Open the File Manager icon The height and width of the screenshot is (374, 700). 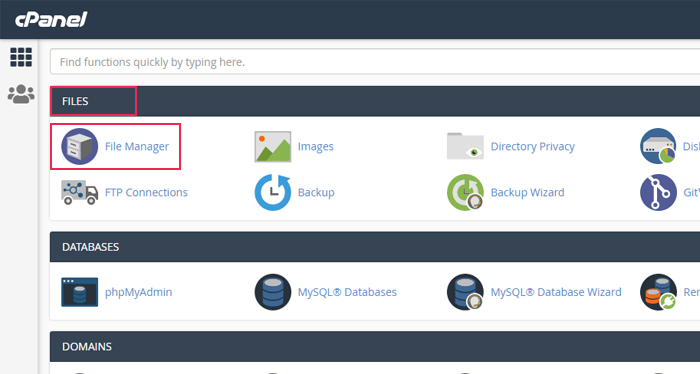click(79, 146)
